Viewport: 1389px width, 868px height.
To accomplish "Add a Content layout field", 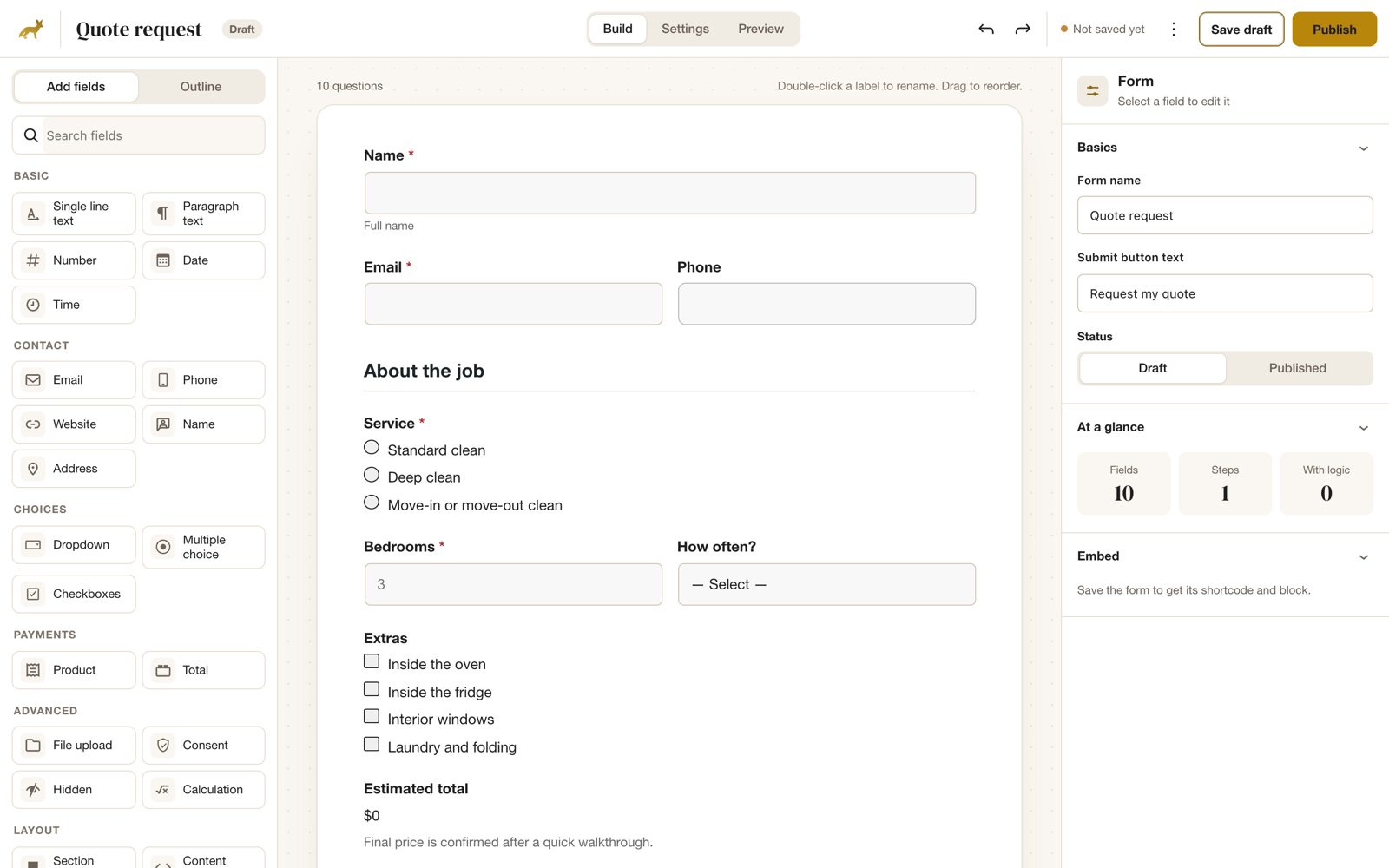I will coord(203,859).
